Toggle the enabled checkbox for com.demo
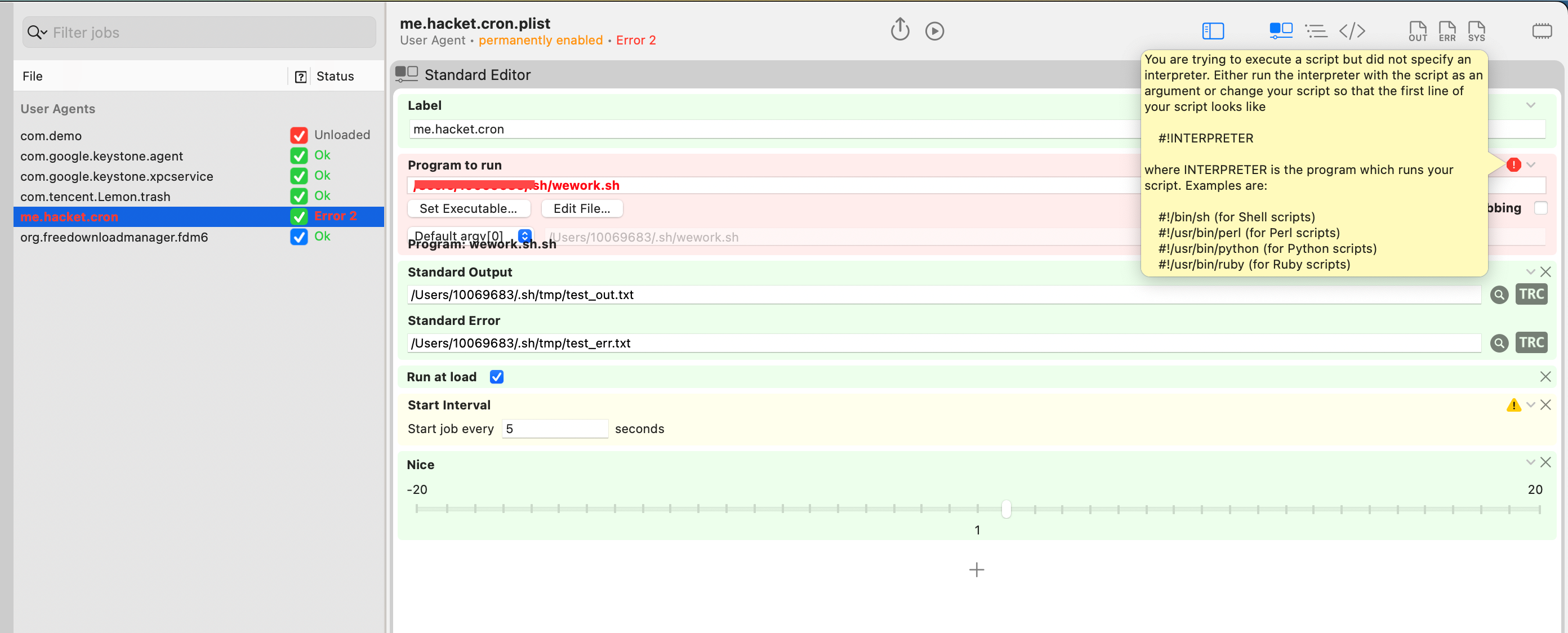Image resolution: width=1568 pixels, height=633 pixels. click(299, 135)
